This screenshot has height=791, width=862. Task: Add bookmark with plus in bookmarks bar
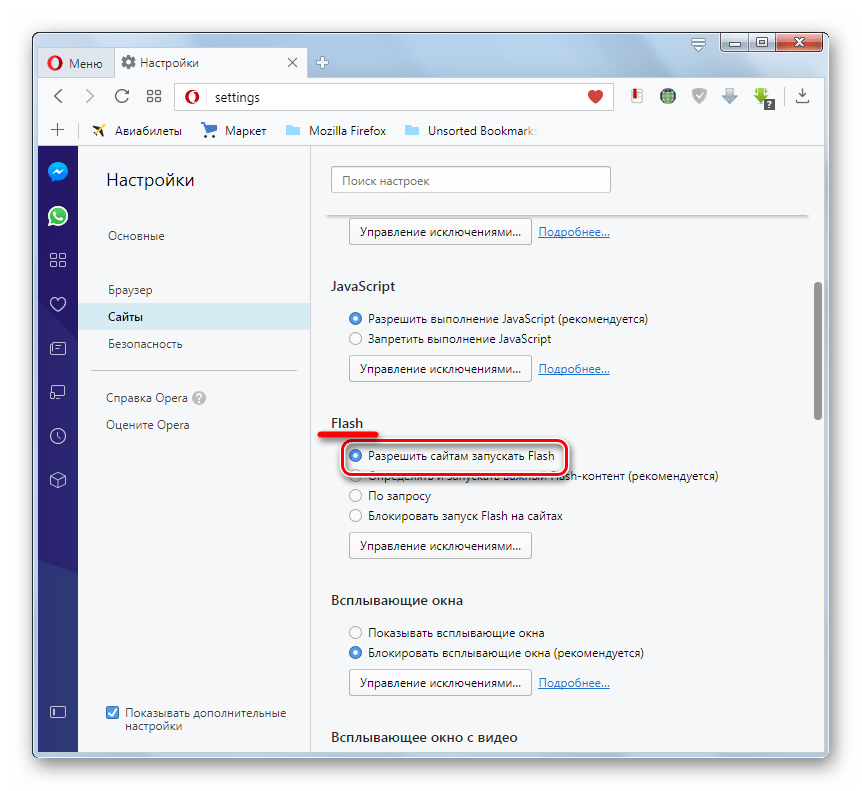[57, 130]
